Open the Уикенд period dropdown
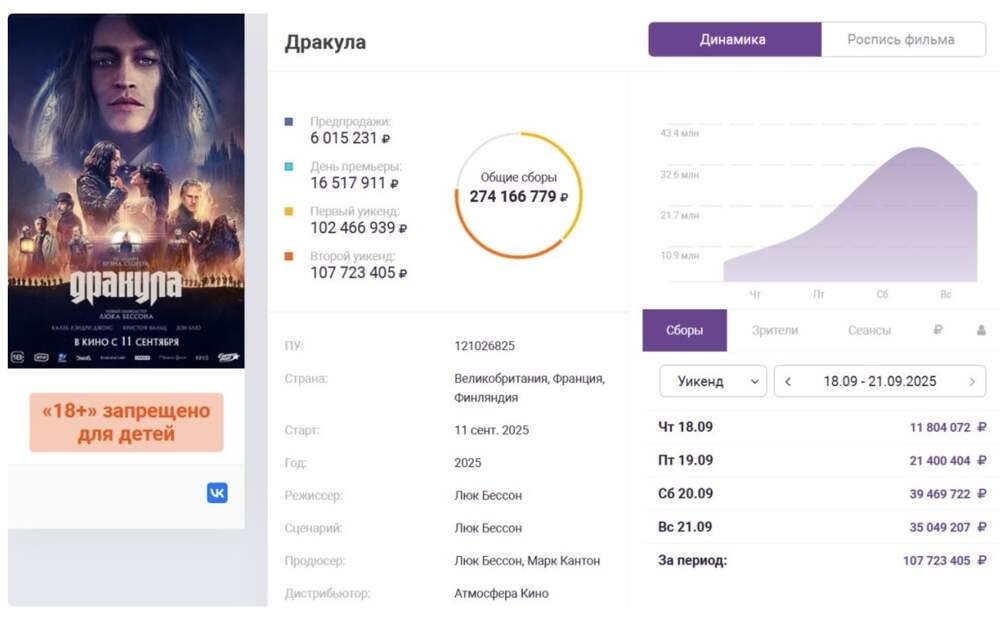Viewport: 1000px width, 620px height. (712, 382)
